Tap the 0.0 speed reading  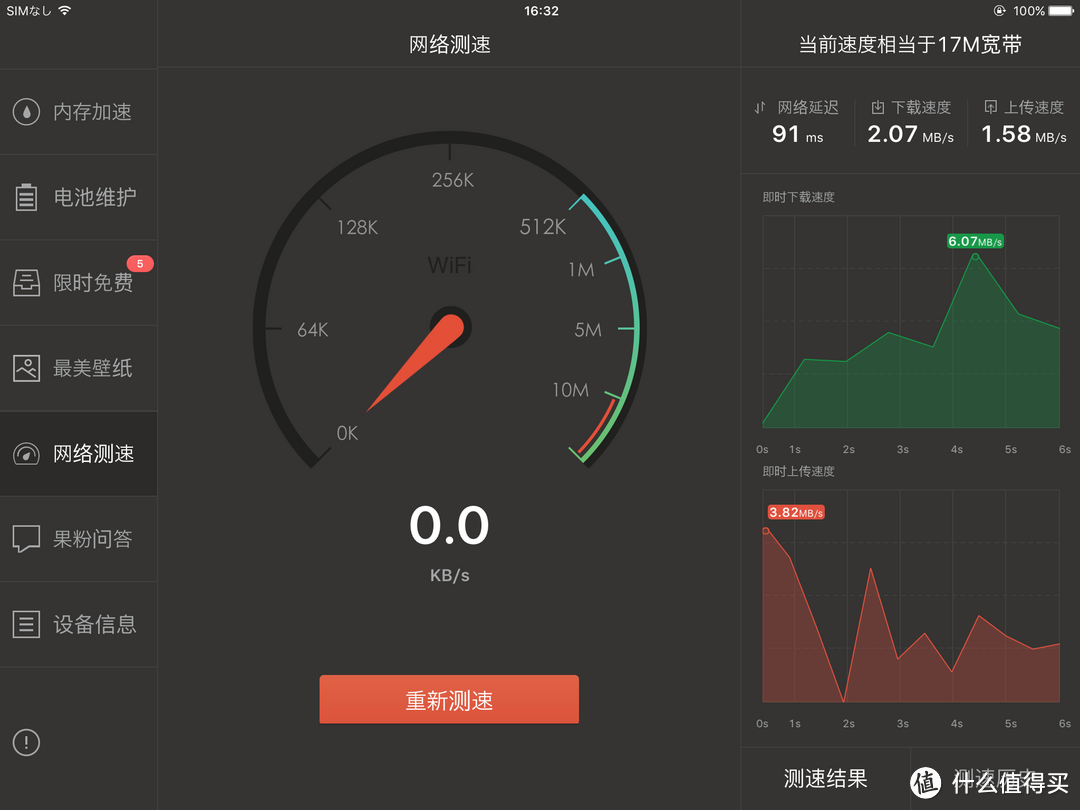click(x=449, y=526)
